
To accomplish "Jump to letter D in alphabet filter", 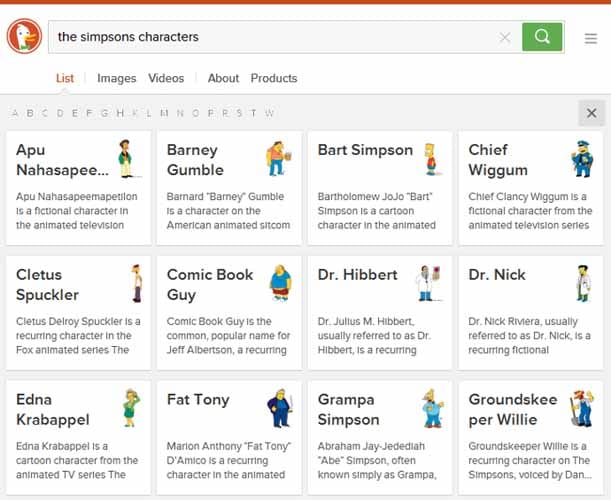I will [60, 113].
